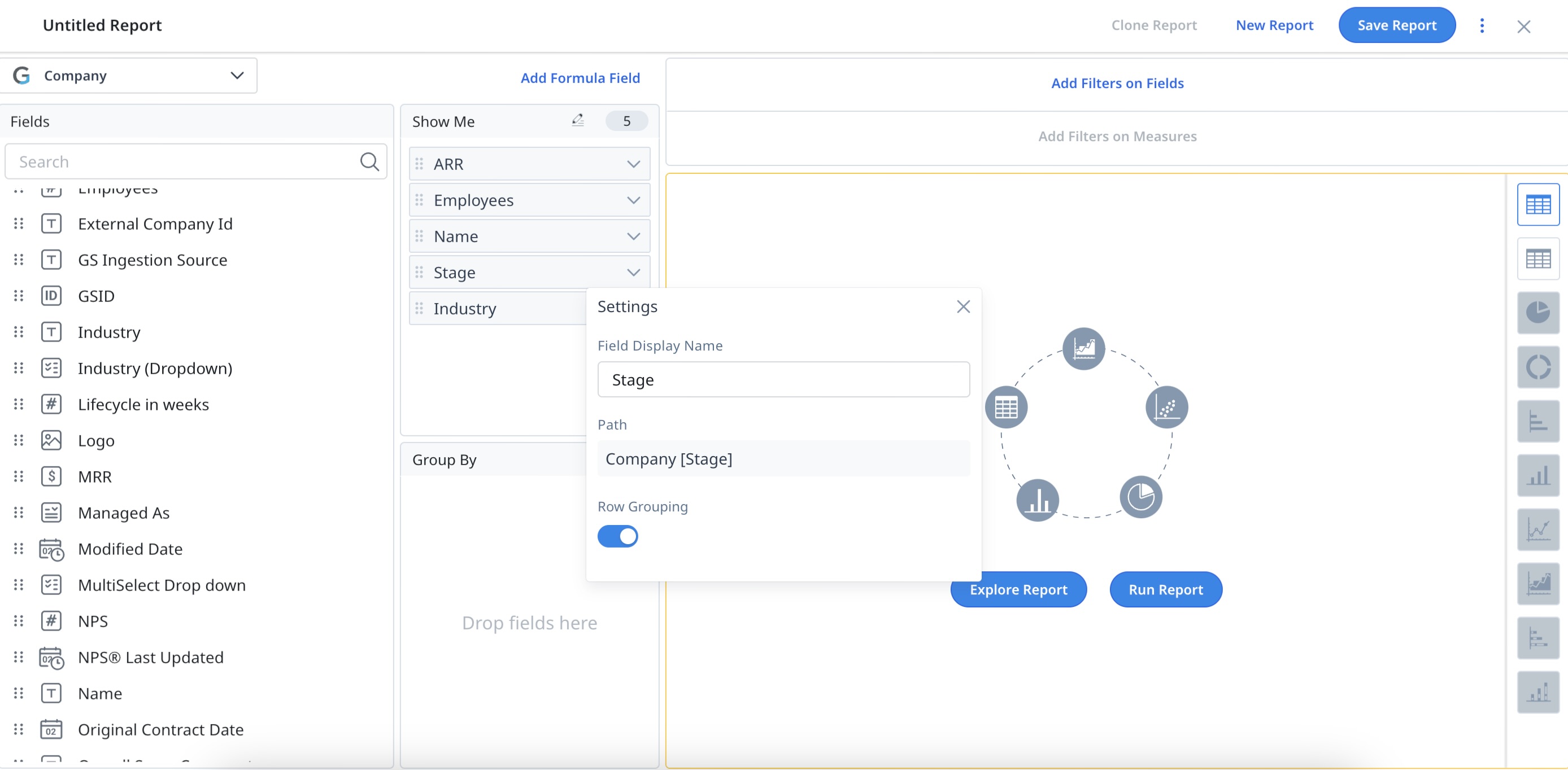Image resolution: width=1568 pixels, height=770 pixels.
Task: Click the picklist icon for Industry (Dropdown)
Action: (x=51, y=368)
